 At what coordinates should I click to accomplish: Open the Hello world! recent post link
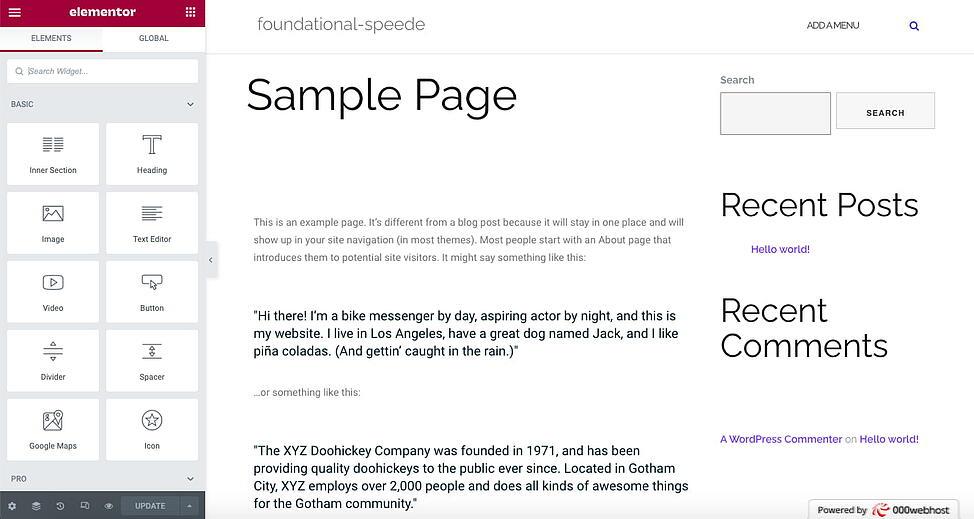point(780,249)
